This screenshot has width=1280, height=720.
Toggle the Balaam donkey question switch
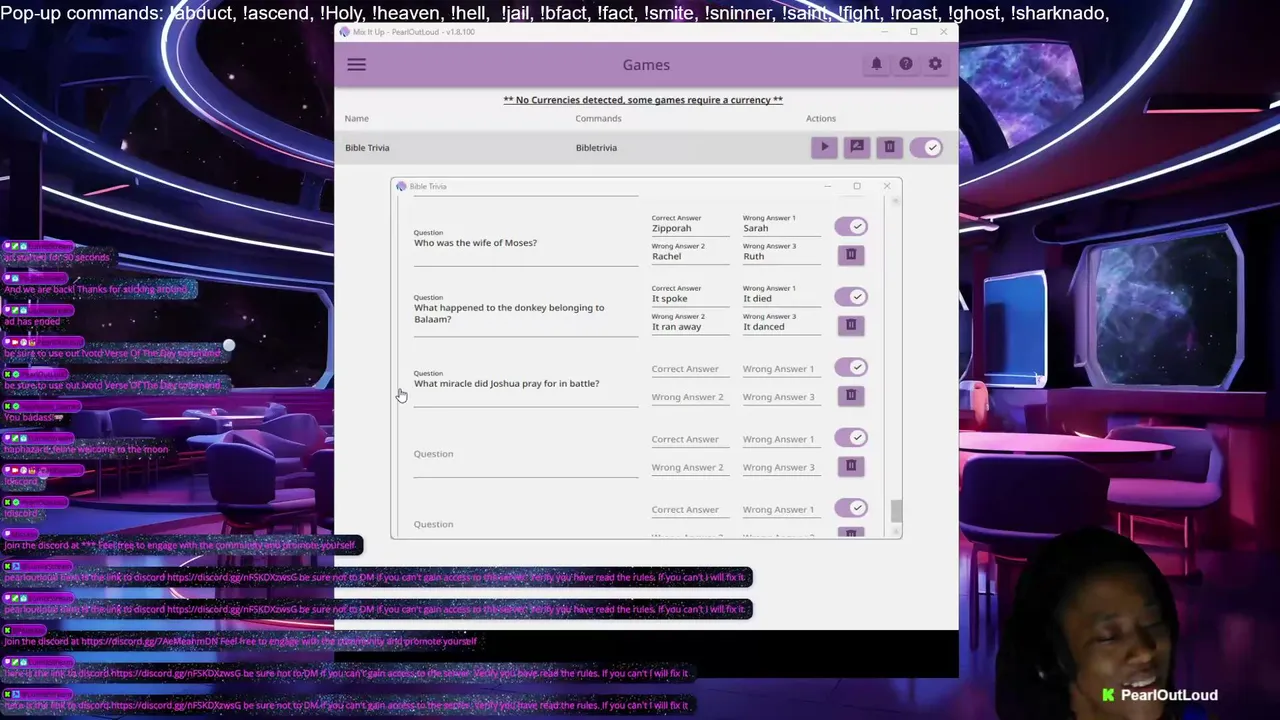851,297
